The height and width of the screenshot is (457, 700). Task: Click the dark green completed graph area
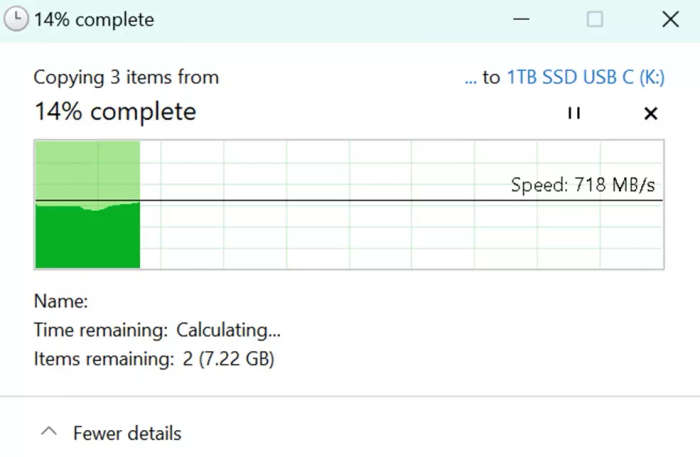(x=88, y=237)
